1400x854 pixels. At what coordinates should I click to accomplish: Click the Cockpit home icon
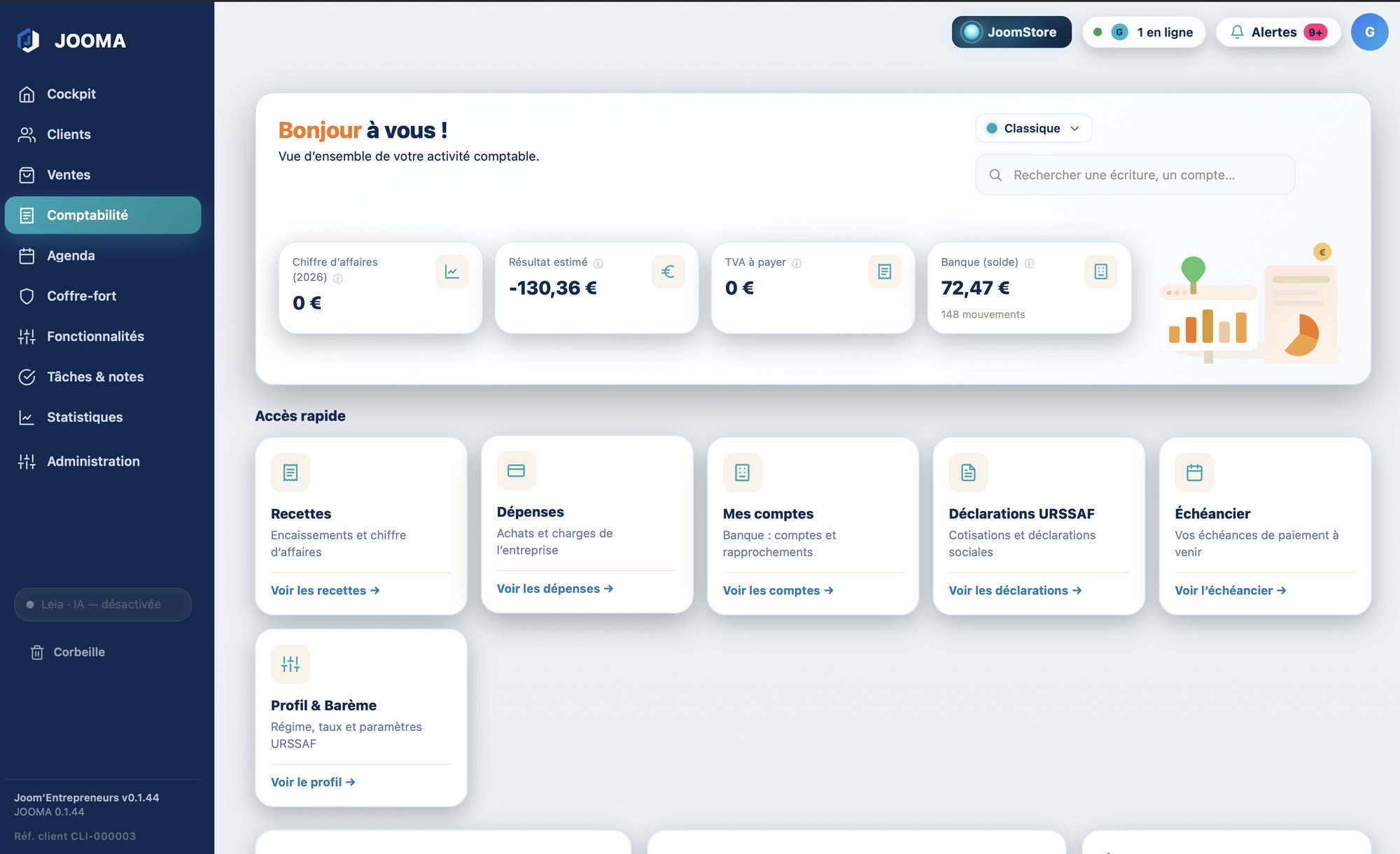click(x=27, y=94)
